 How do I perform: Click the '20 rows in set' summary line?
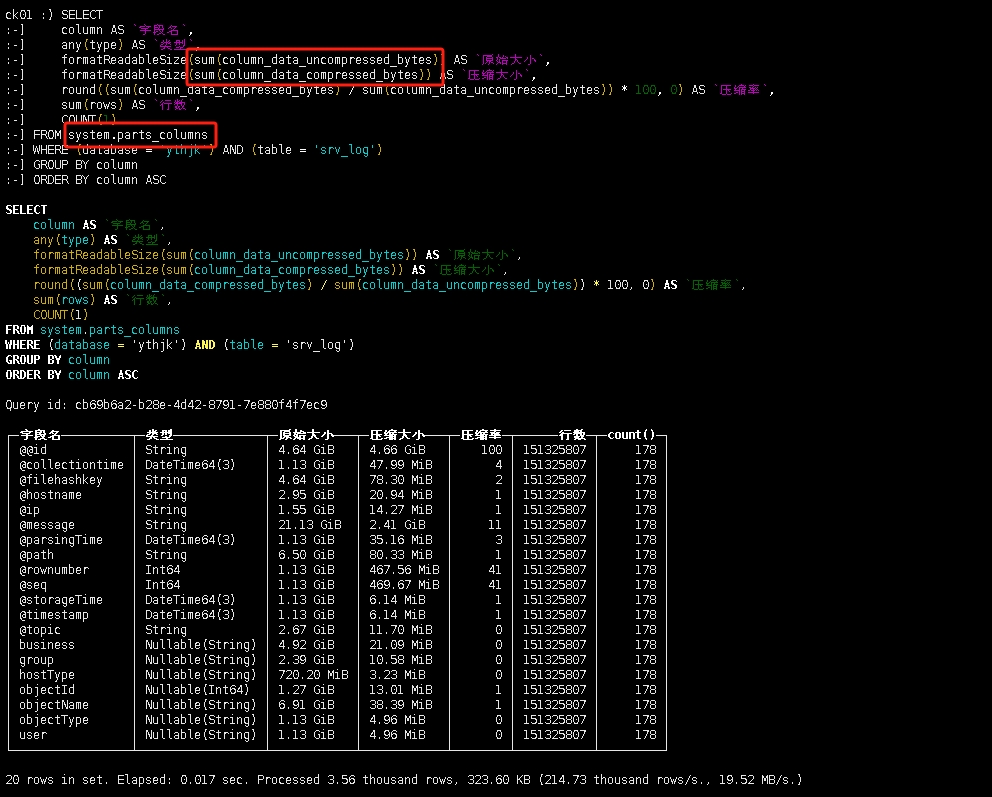coord(404,780)
